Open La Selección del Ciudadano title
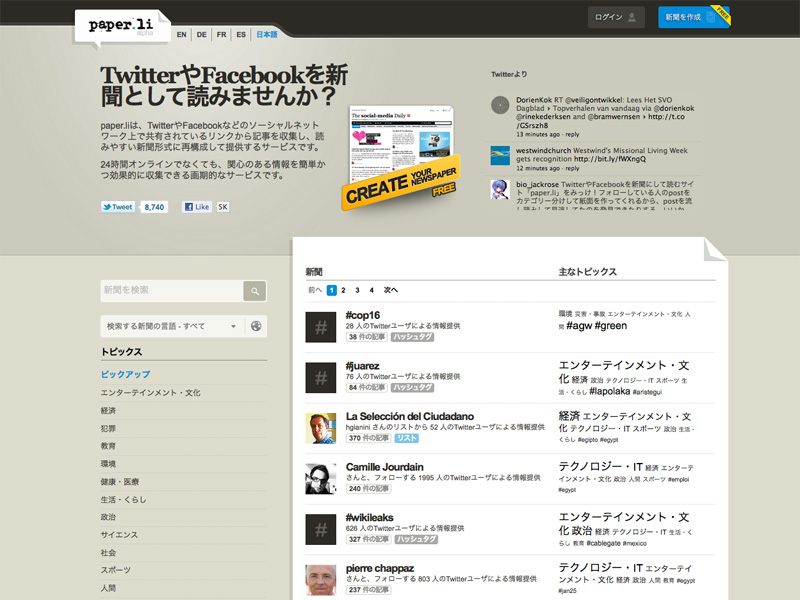The height and width of the screenshot is (600, 800). click(x=410, y=416)
